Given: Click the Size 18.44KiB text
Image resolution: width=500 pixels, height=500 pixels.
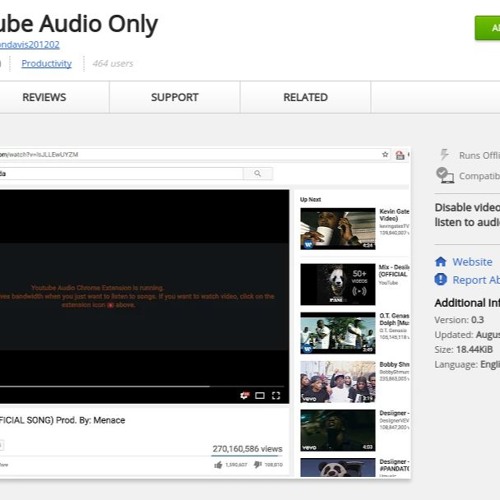Looking at the screenshot, I should click(x=464, y=349).
